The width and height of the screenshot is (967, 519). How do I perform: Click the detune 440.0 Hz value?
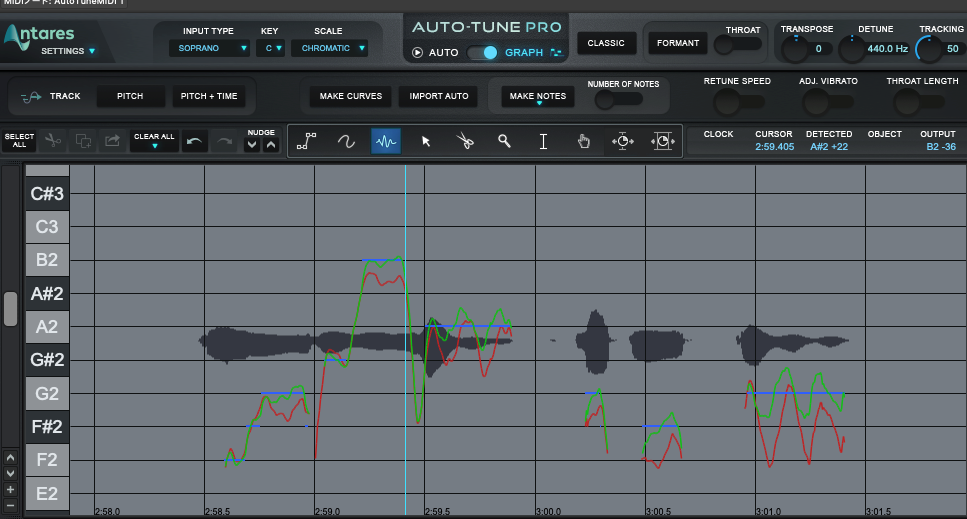[x=887, y=49]
